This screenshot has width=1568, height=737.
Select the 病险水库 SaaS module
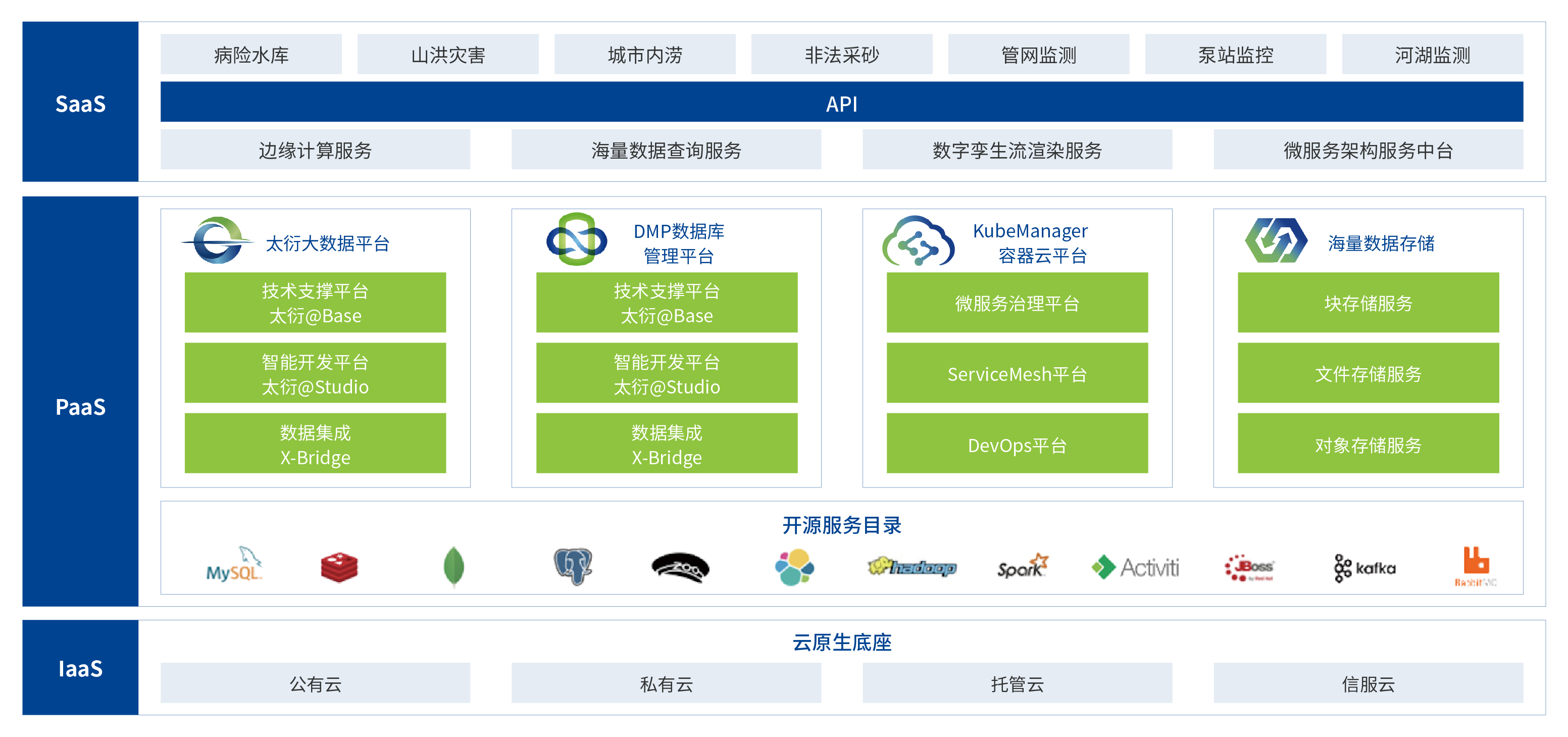(251, 54)
